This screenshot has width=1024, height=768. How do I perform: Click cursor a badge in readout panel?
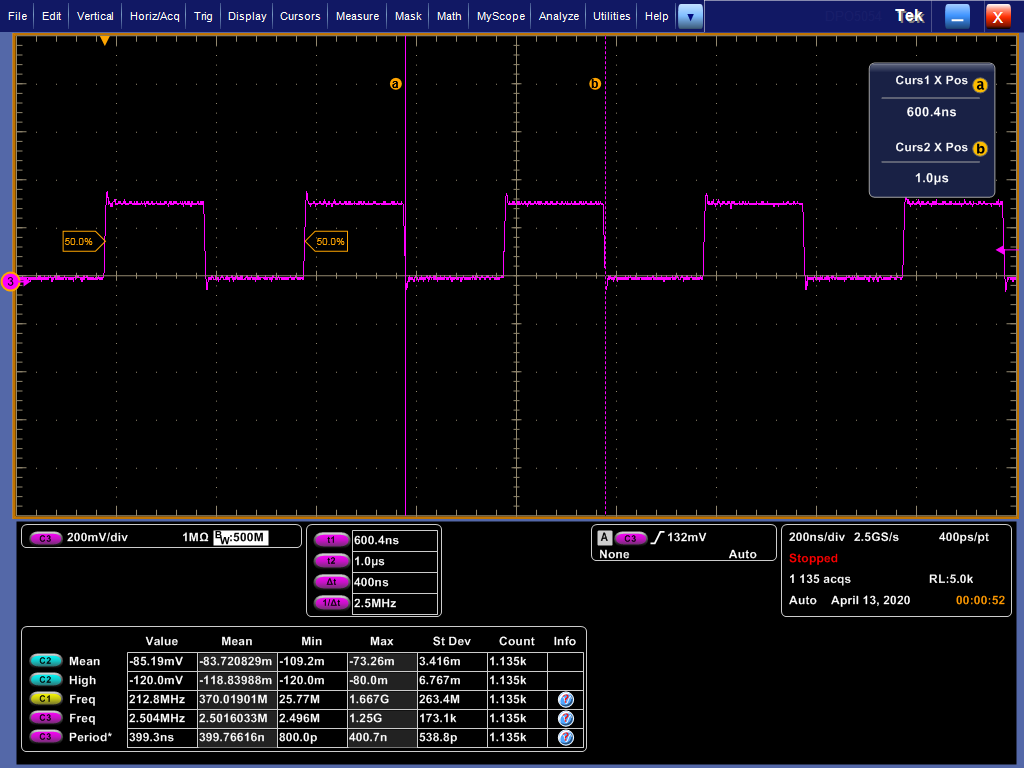pyautogui.click(x=980, y=85)
